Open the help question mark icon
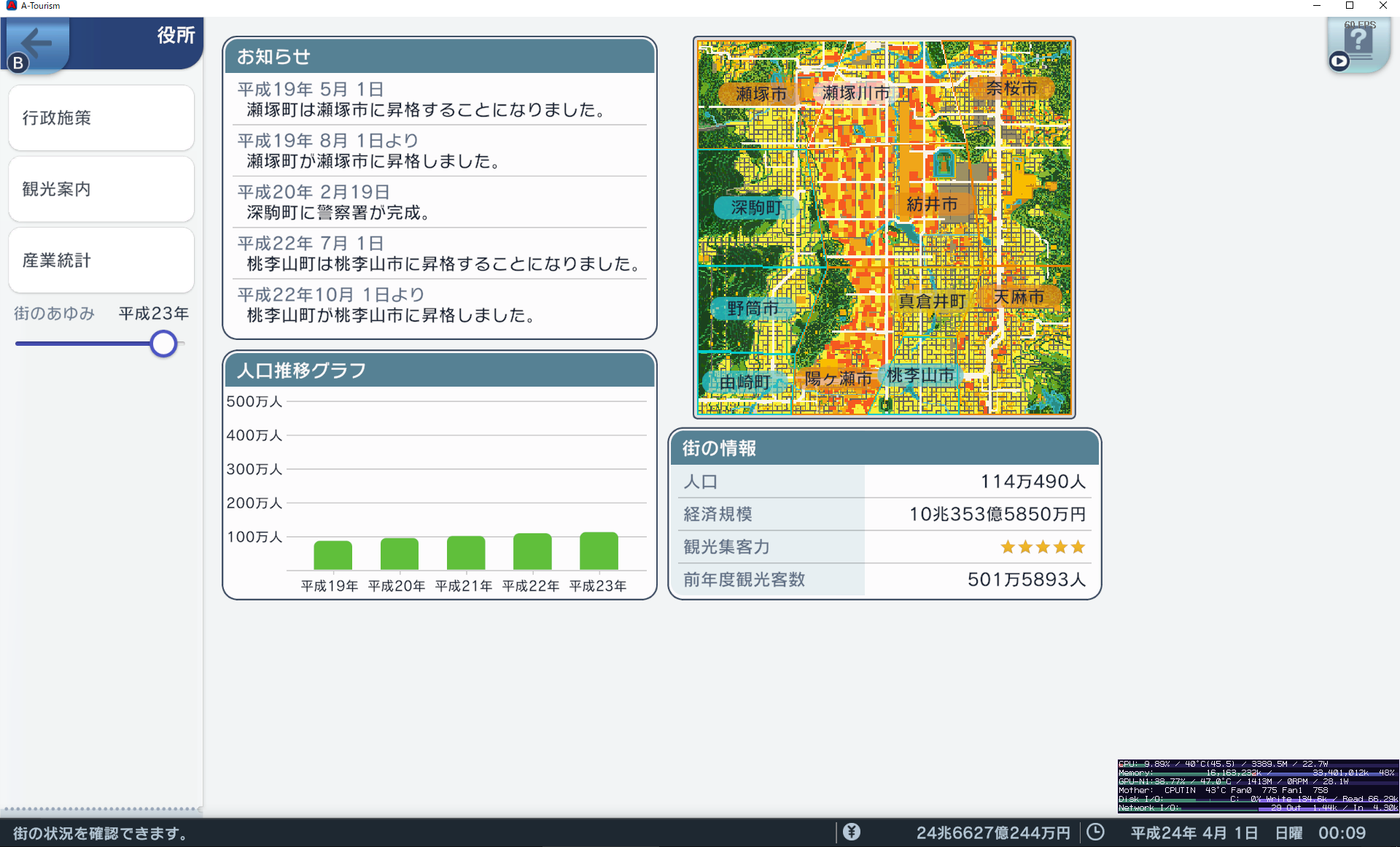Viewport: 1400px width, 847px height. [x=1359, y=40]
